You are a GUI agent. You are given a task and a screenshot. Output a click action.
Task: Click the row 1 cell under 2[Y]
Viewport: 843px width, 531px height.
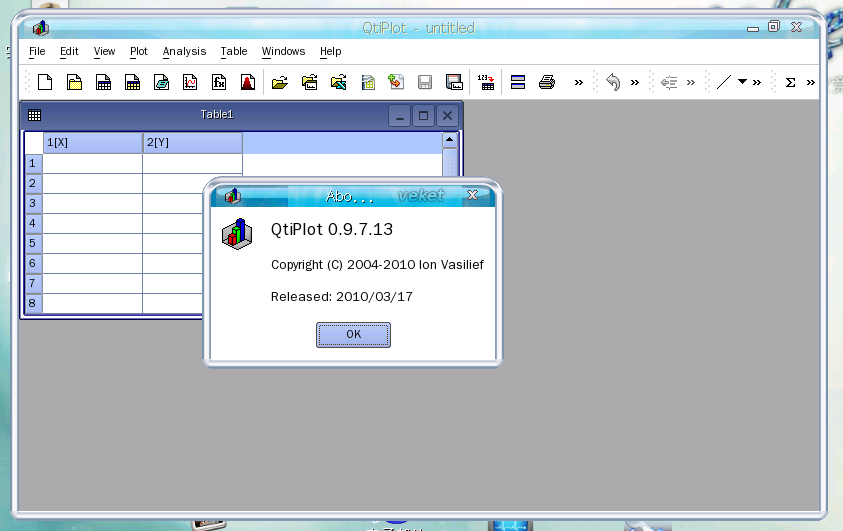click(192, 163)
